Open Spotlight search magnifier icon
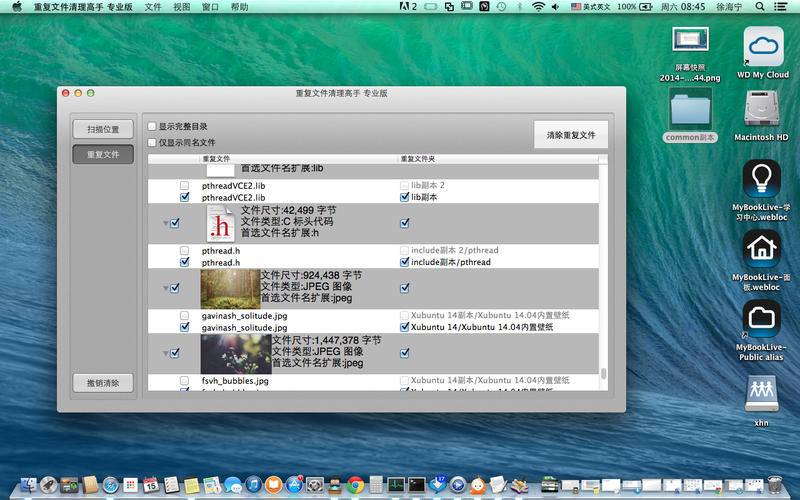Viewport: 800px width, 500px height. [x=760, y=7]
